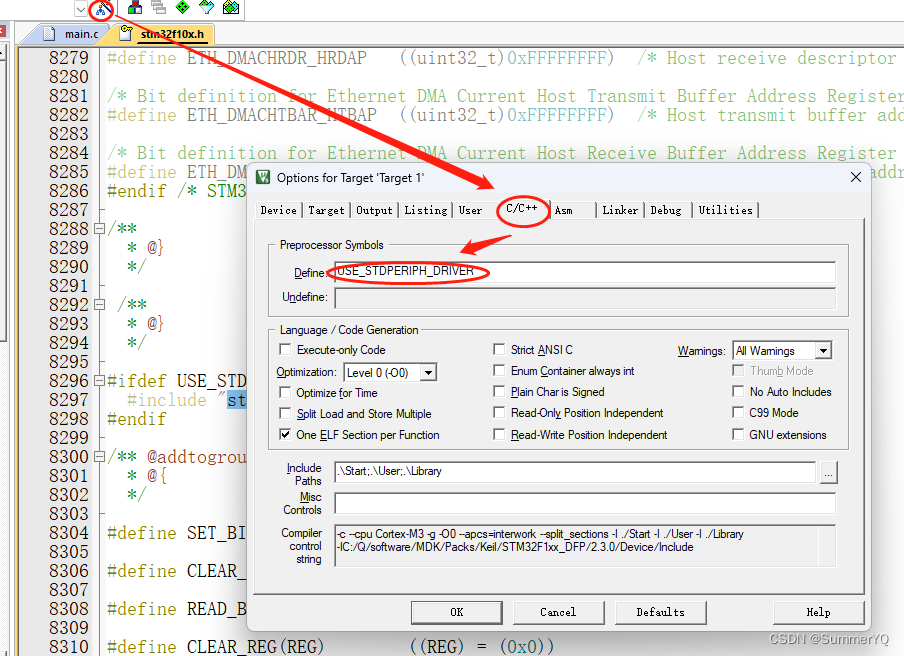Click ETH_DMACHTBAR_HTBAP macro name in editor
904x656 pixels.
pos(282,115)
